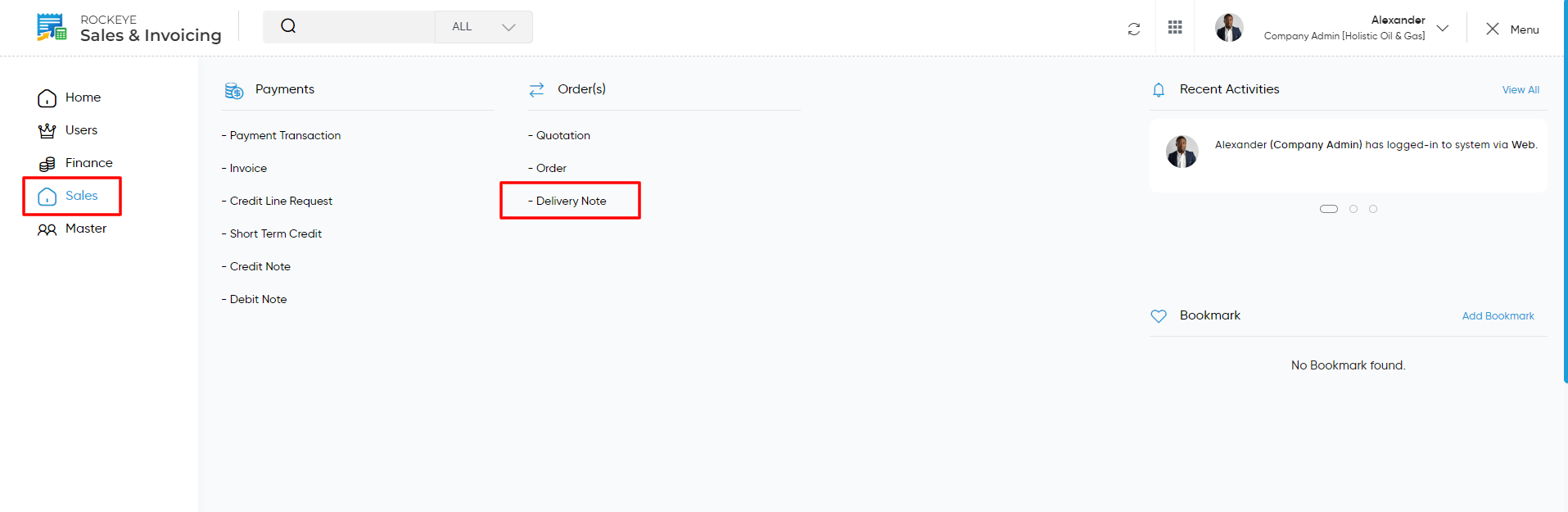Viewport: 1568px width, 512px height.
Task: Click the refresh sync icon
Action: coord(1134,29)
